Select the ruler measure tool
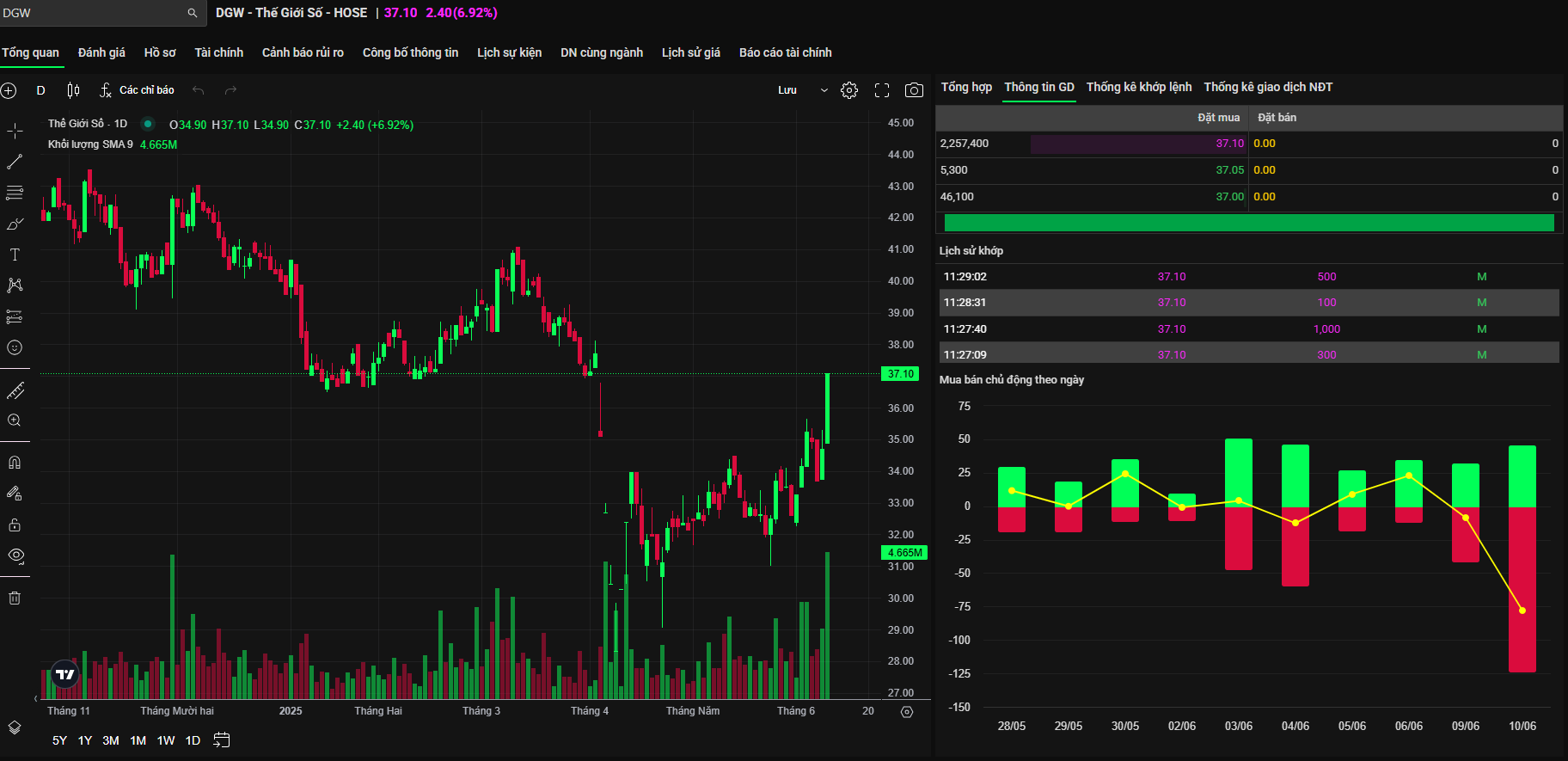The width and height of the screenshot is (1568, 761). (x=15, y=391)
